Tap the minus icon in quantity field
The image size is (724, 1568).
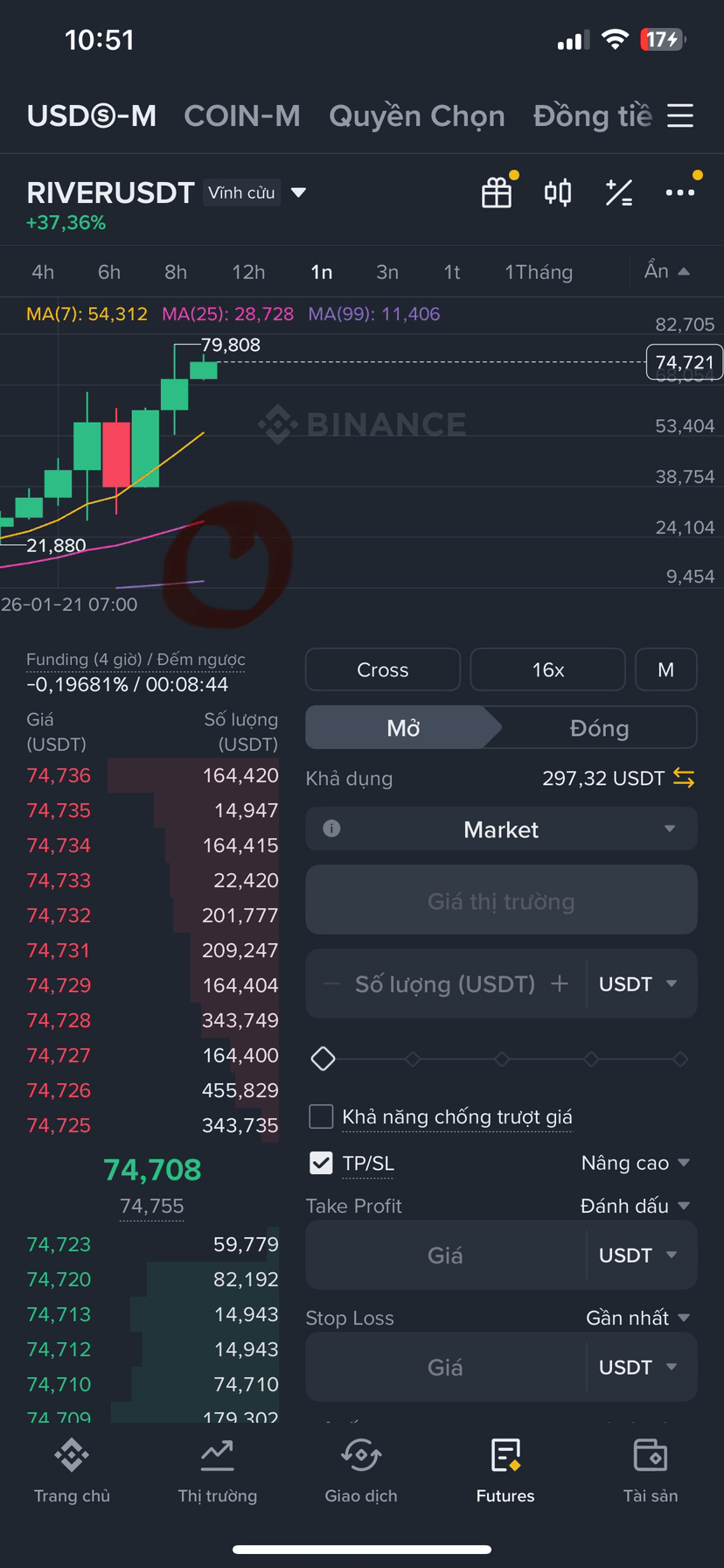[331, 984]
